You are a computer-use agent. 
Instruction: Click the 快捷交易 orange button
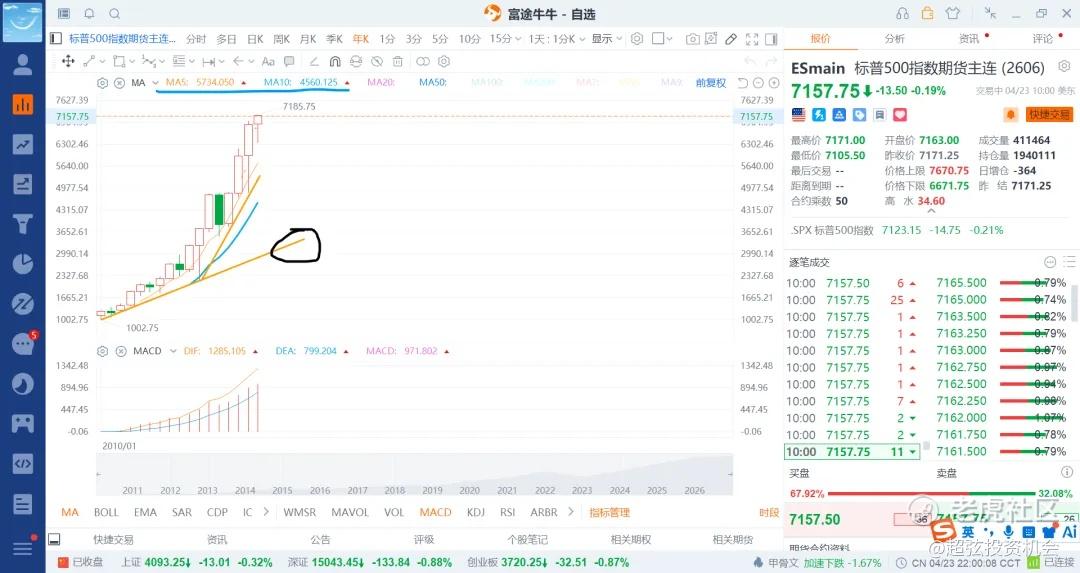(1049, 114)
